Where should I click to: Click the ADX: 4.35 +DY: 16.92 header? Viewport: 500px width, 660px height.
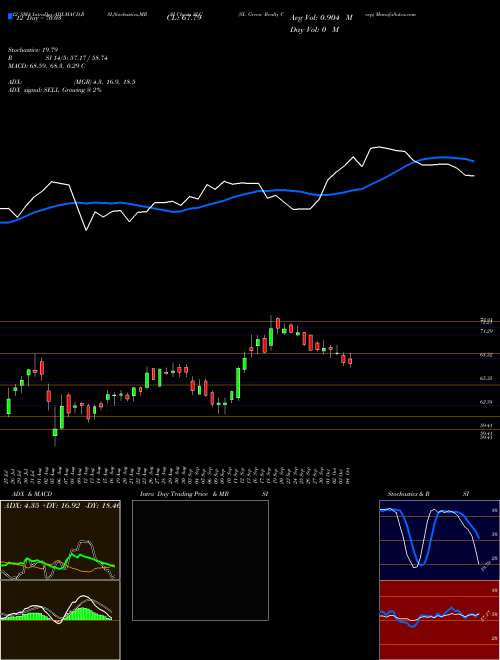62,504
